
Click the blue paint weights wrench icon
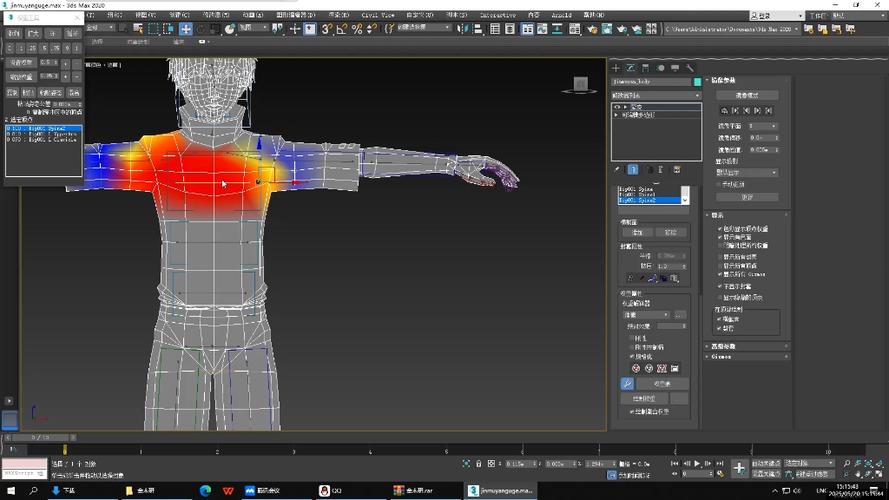point(627,384)
